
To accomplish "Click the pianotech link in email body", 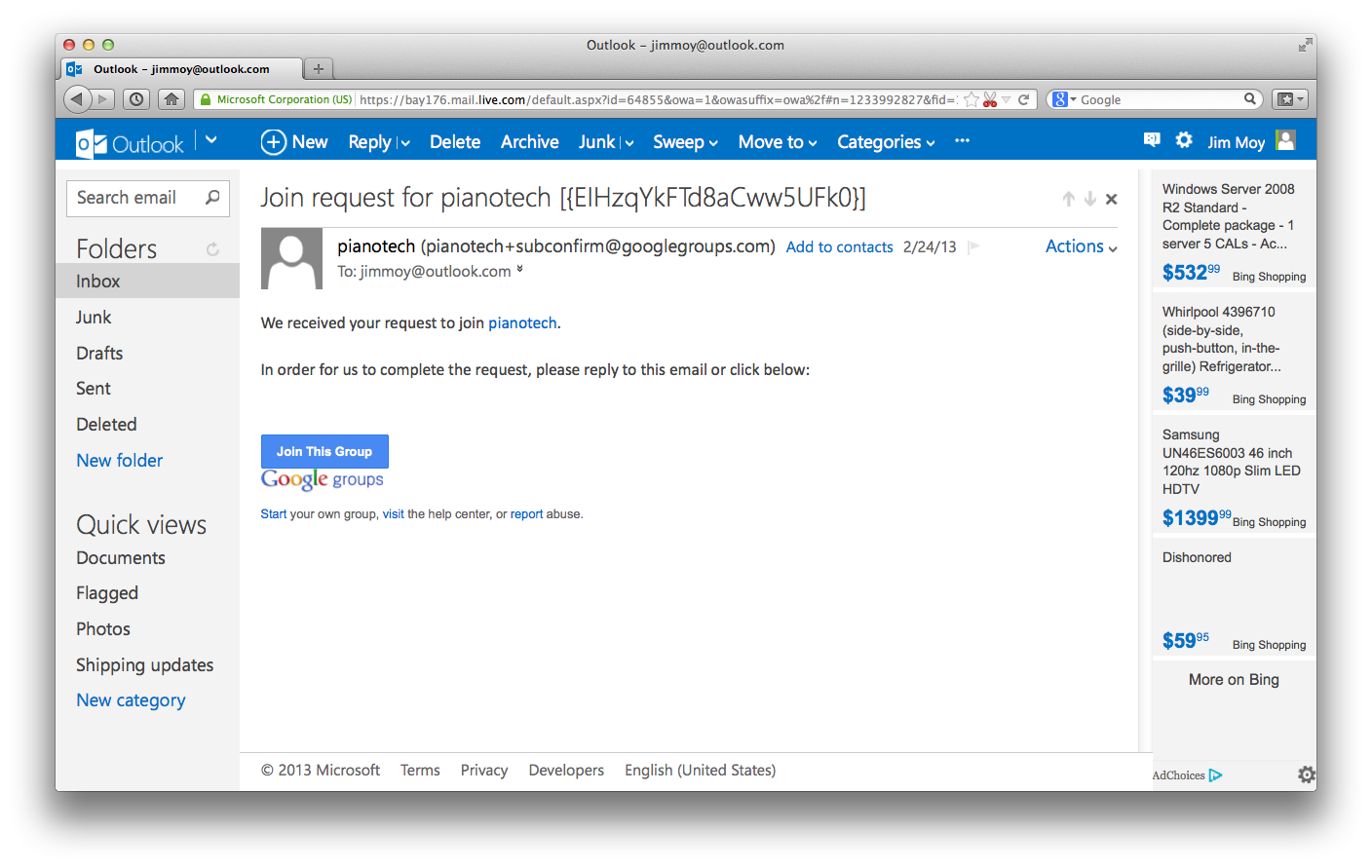I will coord(522,323).
